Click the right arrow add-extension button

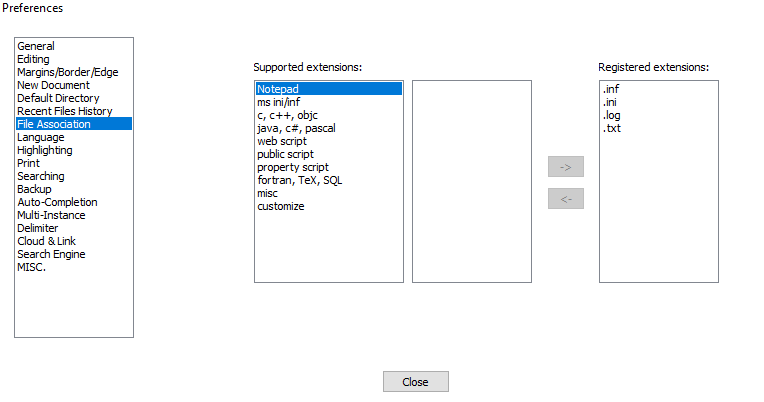pos(565,167)
